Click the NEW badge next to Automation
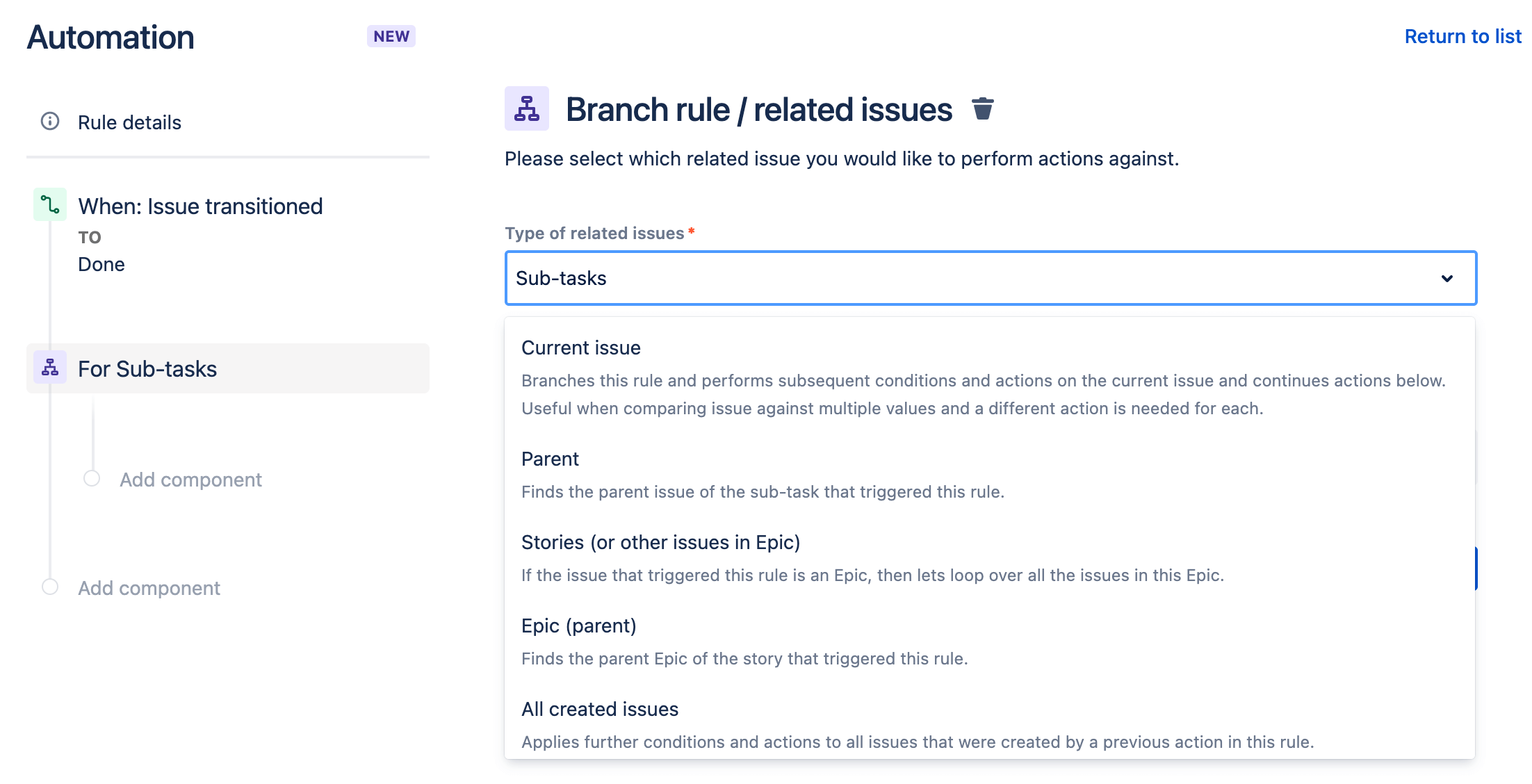Viewport: 1532px width, 784px height. point(391,35)
